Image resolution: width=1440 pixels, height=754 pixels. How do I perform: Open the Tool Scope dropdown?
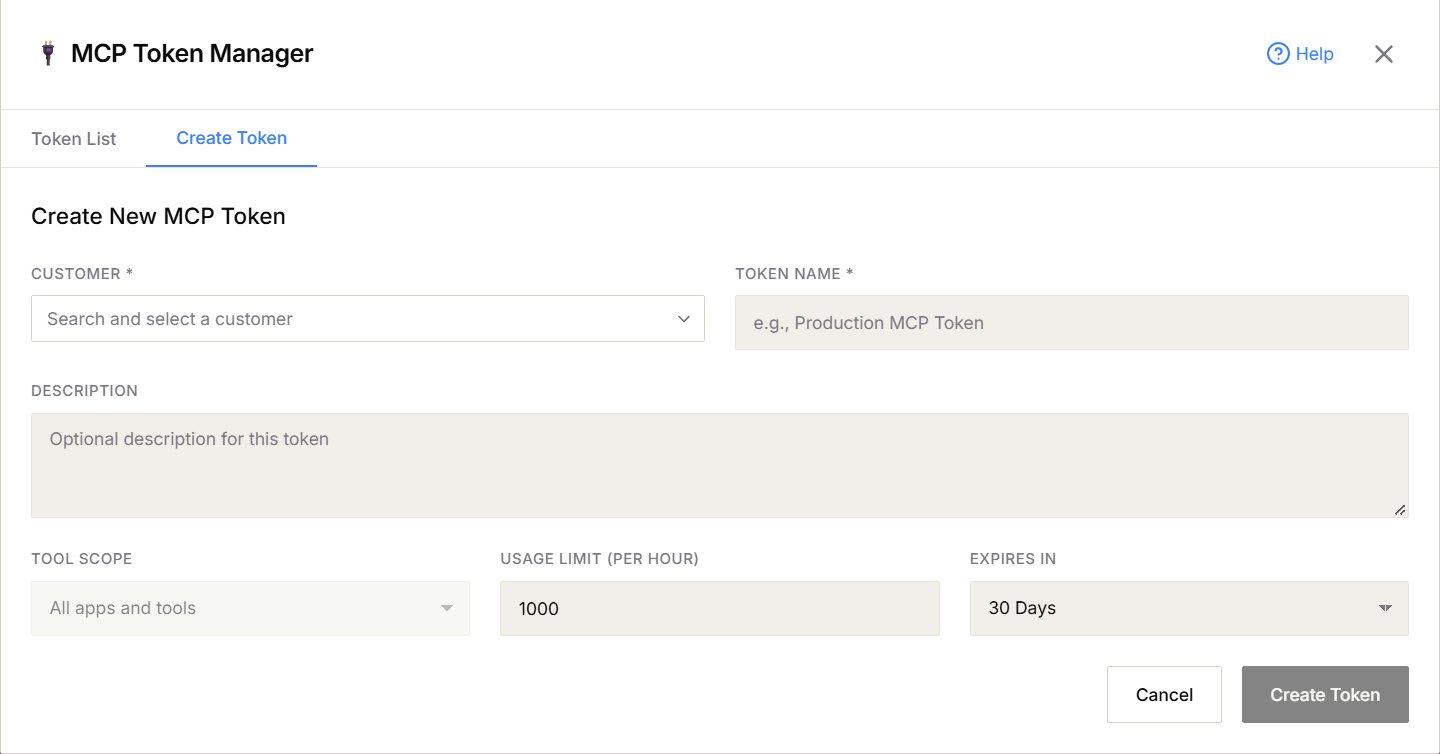[250, 608]
